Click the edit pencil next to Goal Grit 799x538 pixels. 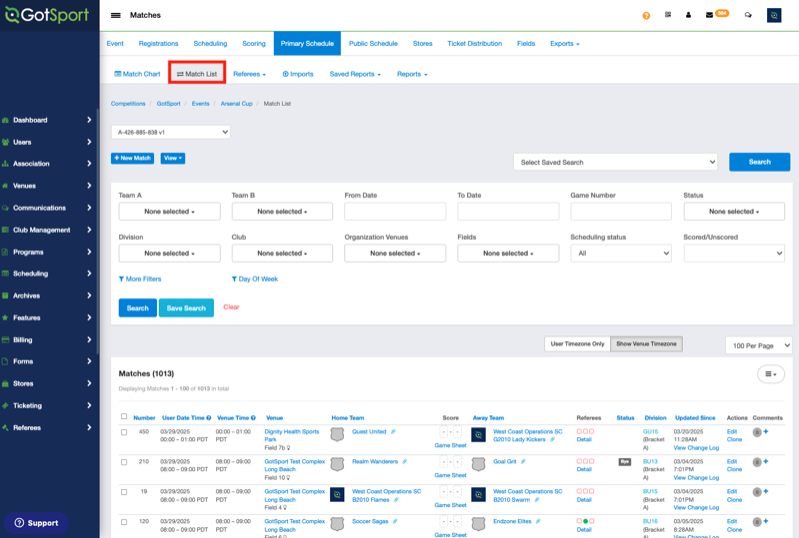coord(523,462)
